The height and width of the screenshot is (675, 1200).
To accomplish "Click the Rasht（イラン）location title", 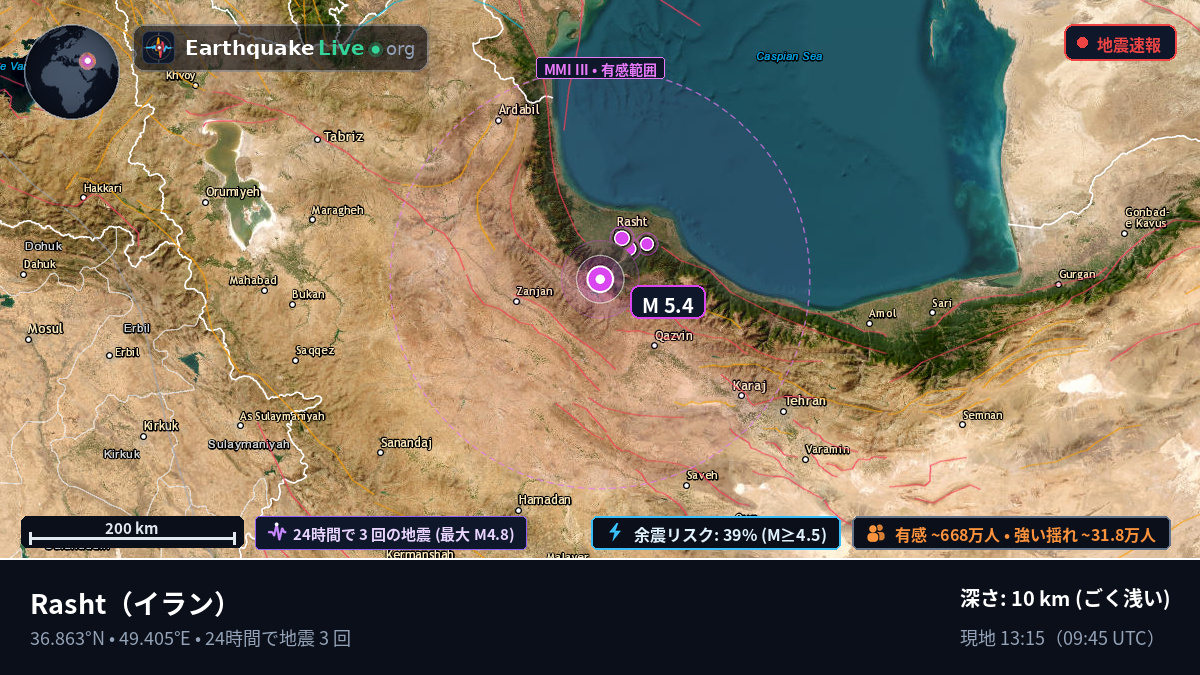I will click(x=130, y=604).
